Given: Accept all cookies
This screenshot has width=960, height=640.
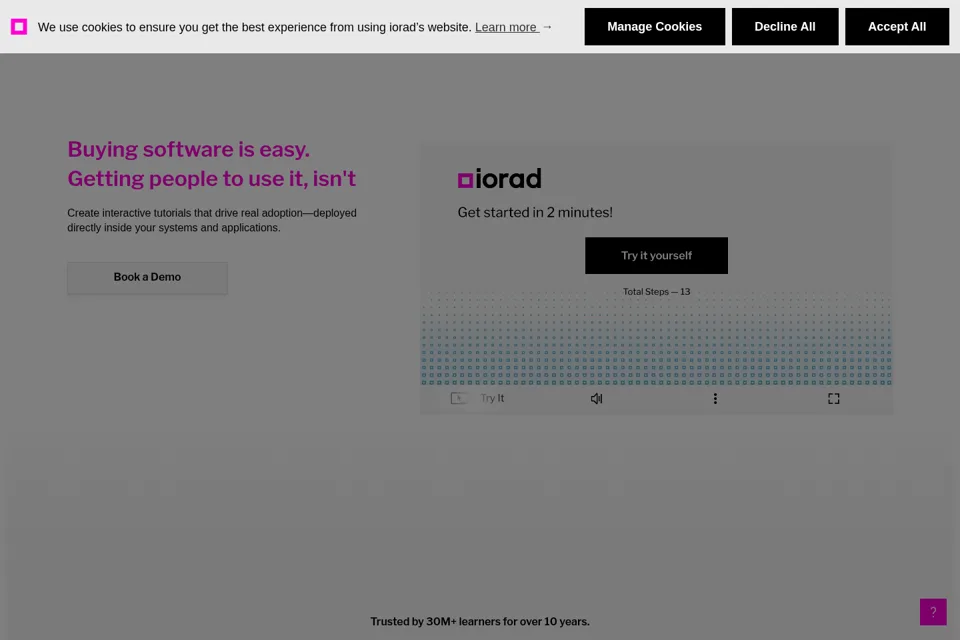Looking at the screenshot, I should 897,26.
